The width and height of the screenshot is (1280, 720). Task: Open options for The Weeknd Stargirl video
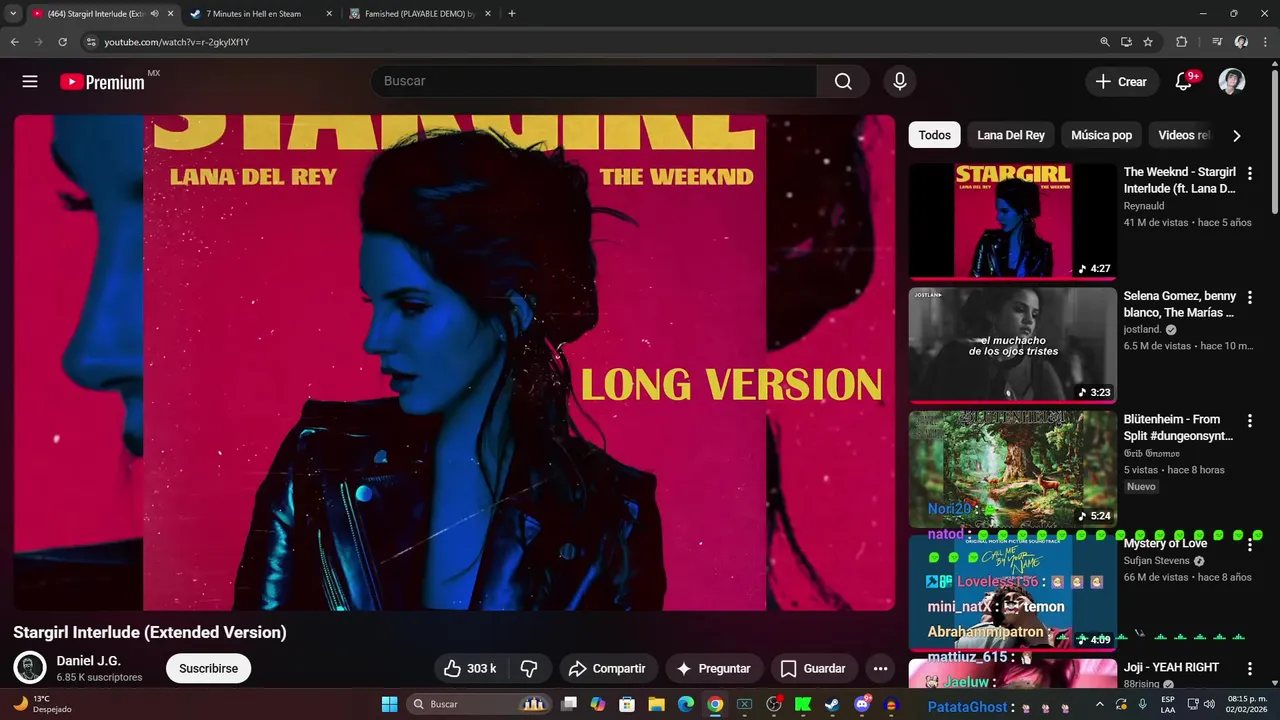tap(1249, 174)
